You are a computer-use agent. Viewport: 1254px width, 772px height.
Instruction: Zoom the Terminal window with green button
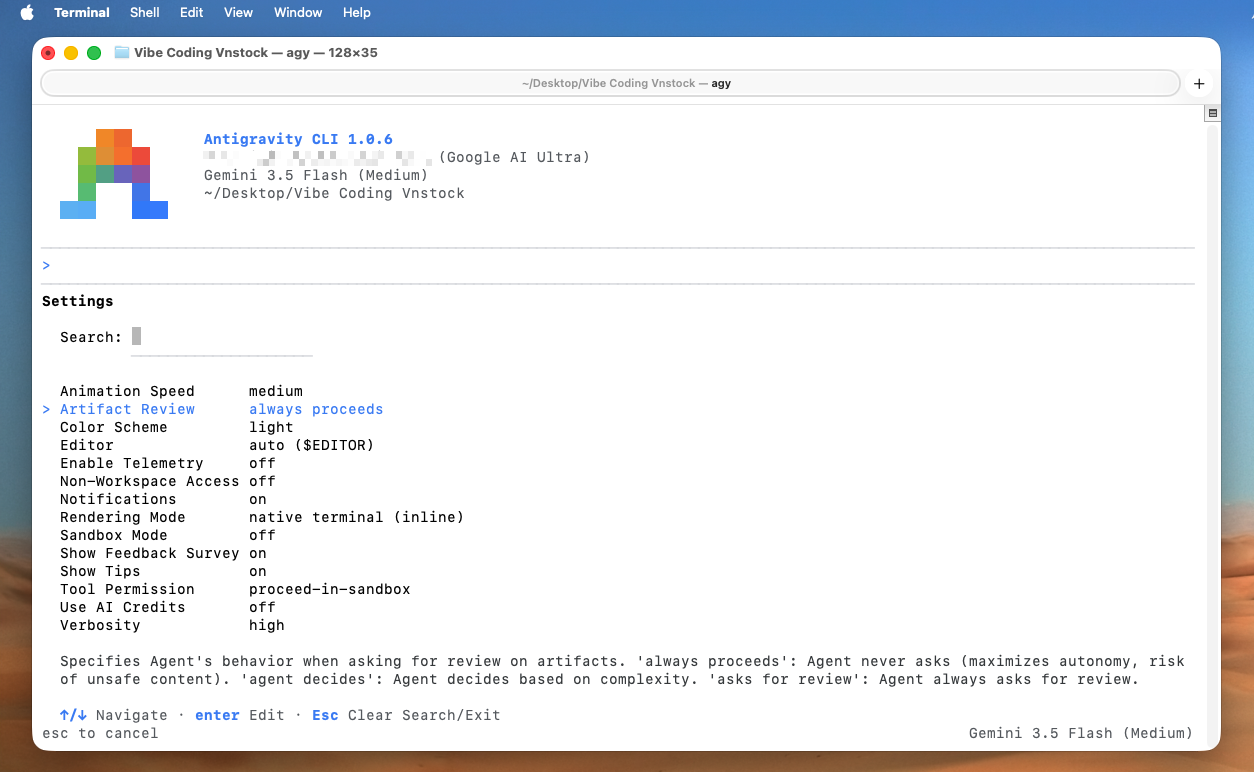(x=94, y=52)
